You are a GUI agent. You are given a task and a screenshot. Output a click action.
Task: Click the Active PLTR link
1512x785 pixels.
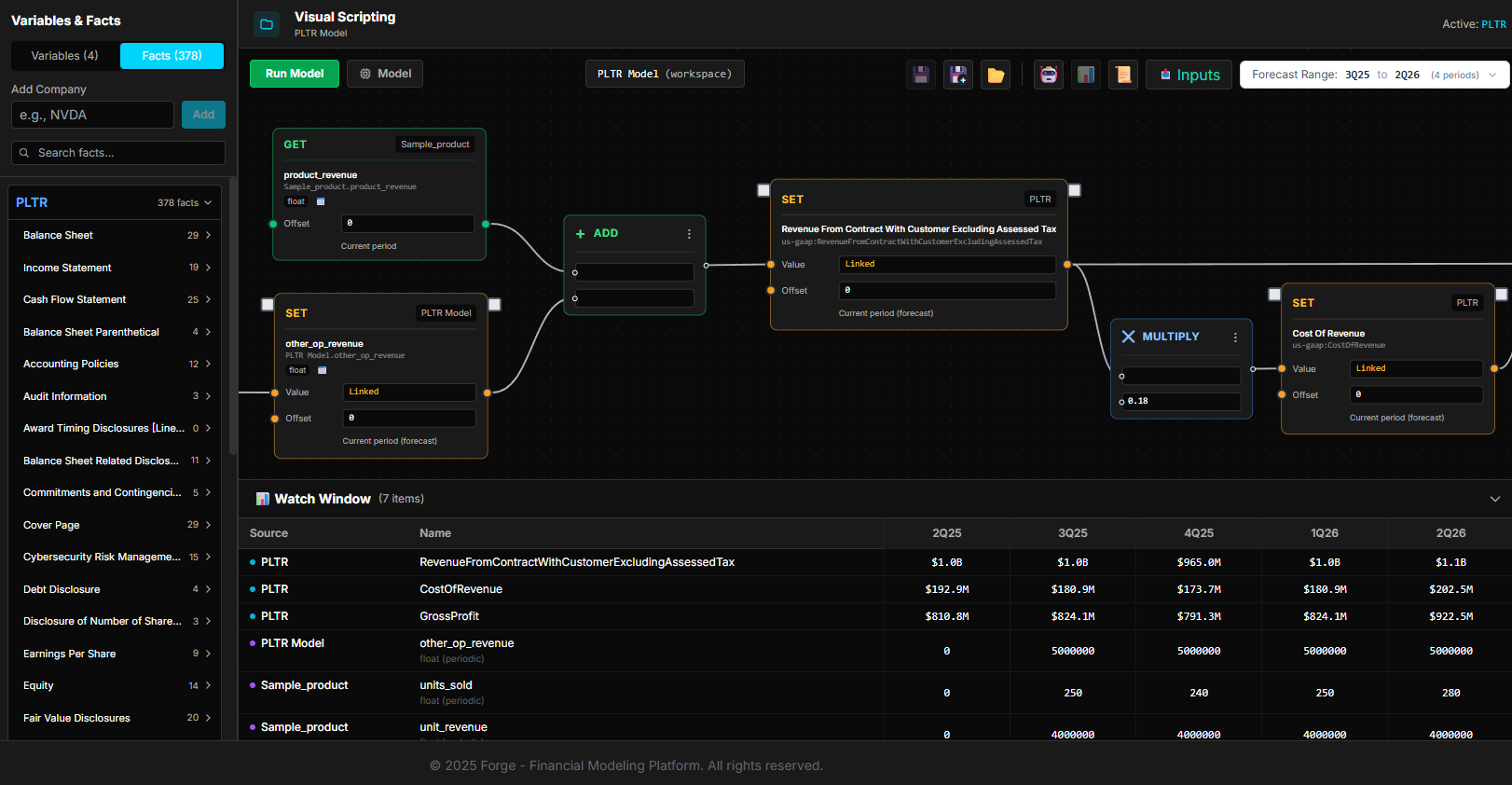pos(1493,24)
